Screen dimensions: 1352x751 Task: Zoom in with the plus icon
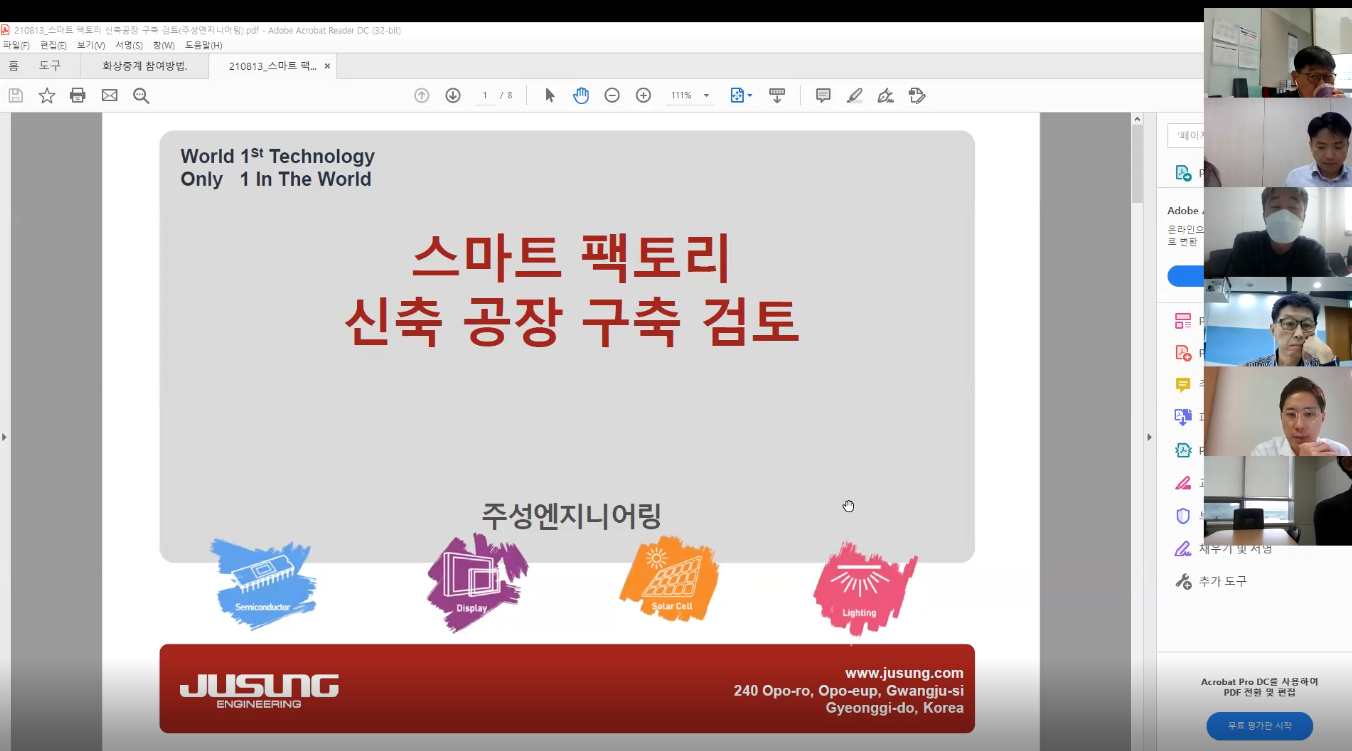click(643, 95)
